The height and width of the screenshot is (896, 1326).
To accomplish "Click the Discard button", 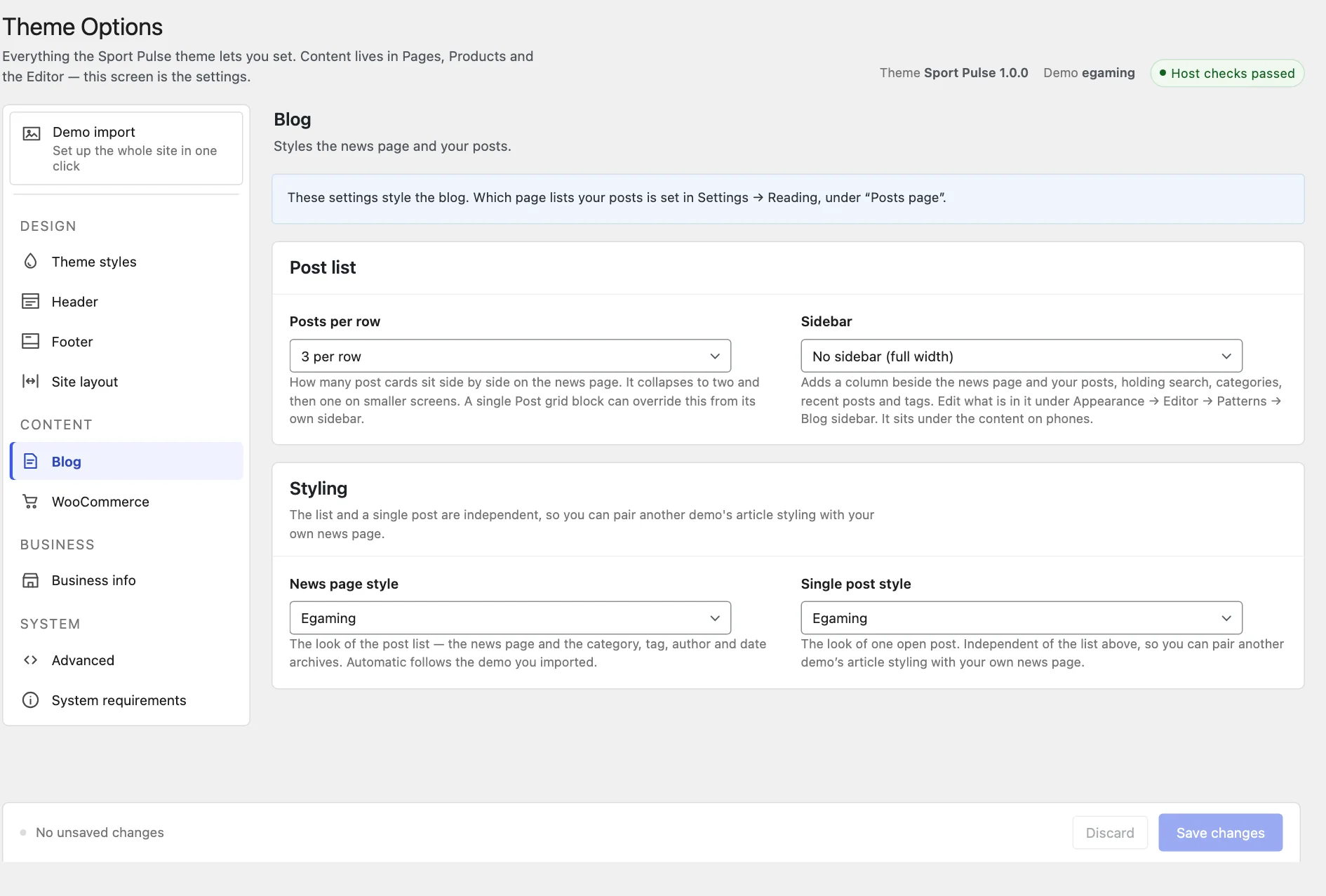I will click(1110, 832).
